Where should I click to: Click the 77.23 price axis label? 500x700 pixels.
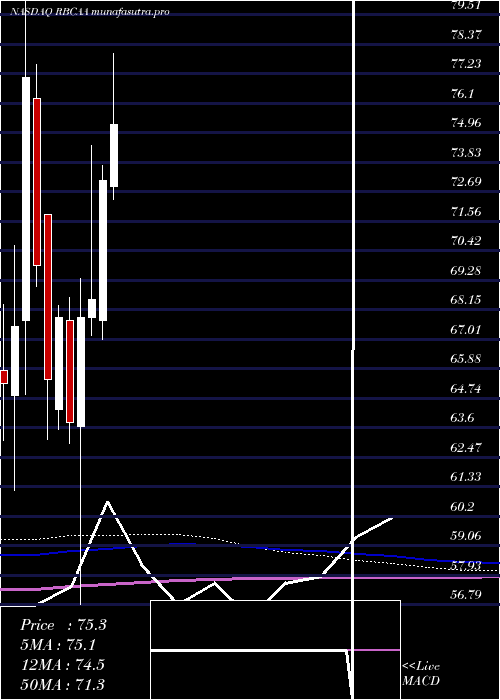point(466,64)
